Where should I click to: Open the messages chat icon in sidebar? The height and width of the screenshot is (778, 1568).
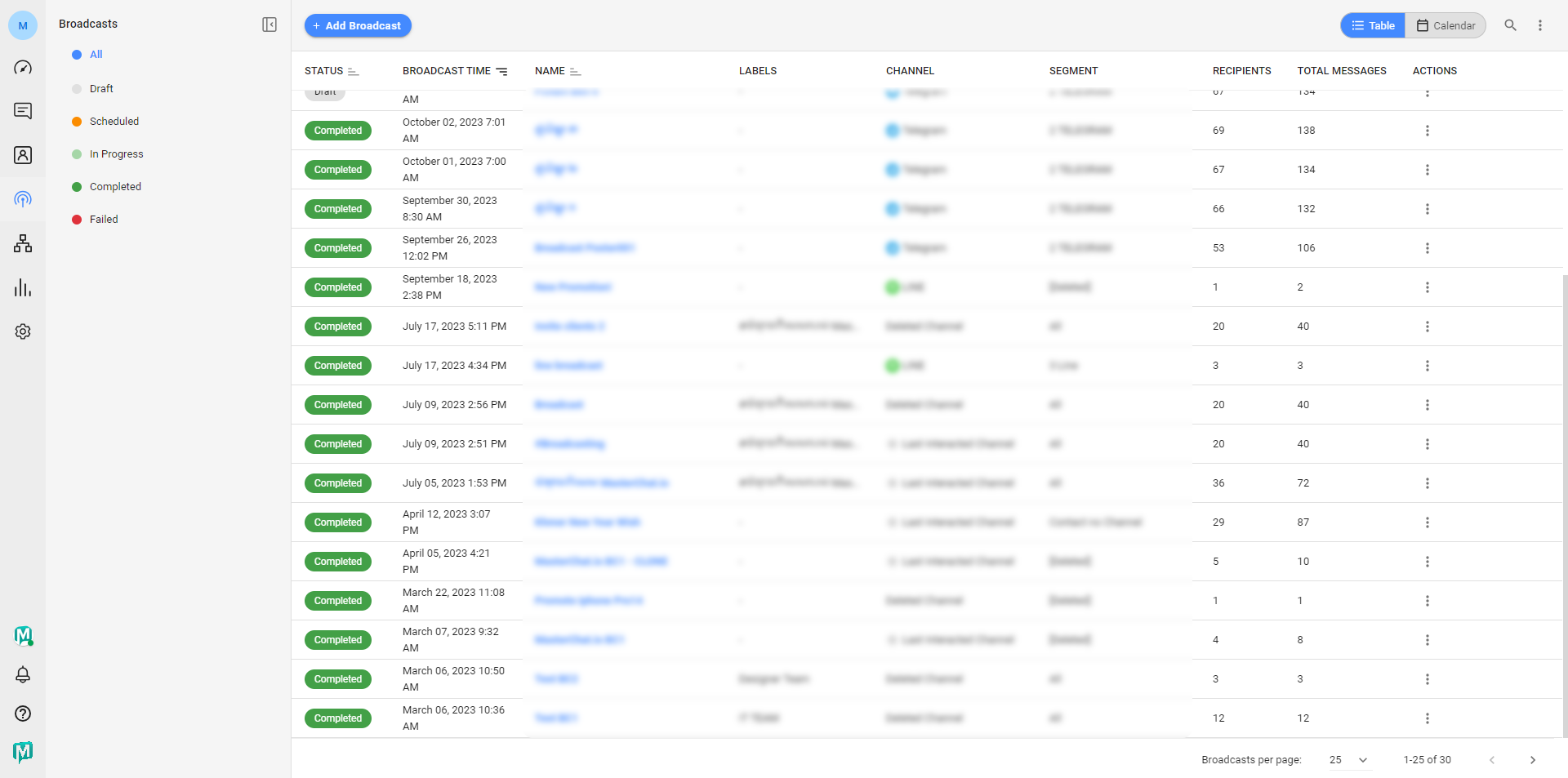[23, 111]
